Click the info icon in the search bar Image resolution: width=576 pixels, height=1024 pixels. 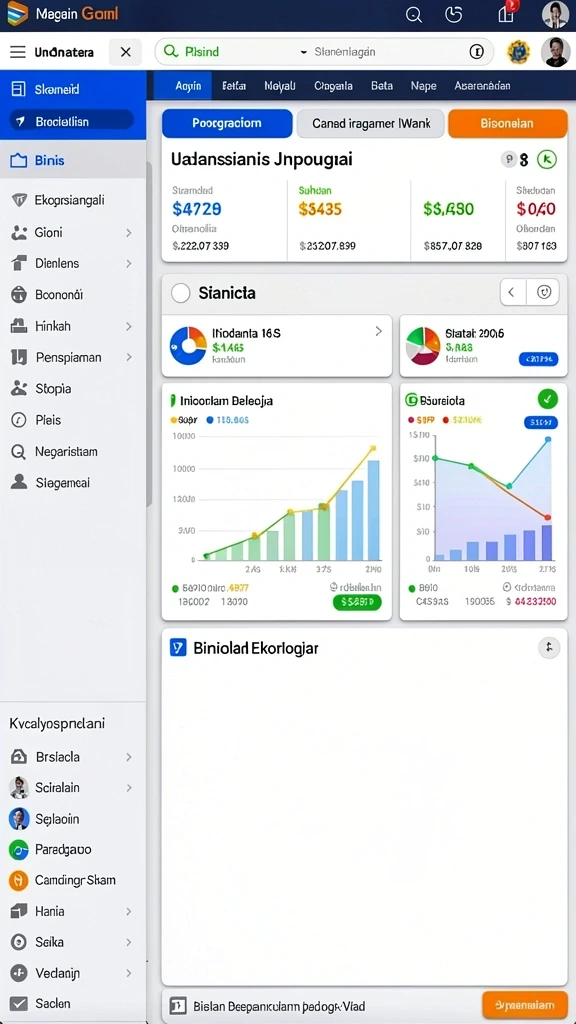(x=477, y=52)
